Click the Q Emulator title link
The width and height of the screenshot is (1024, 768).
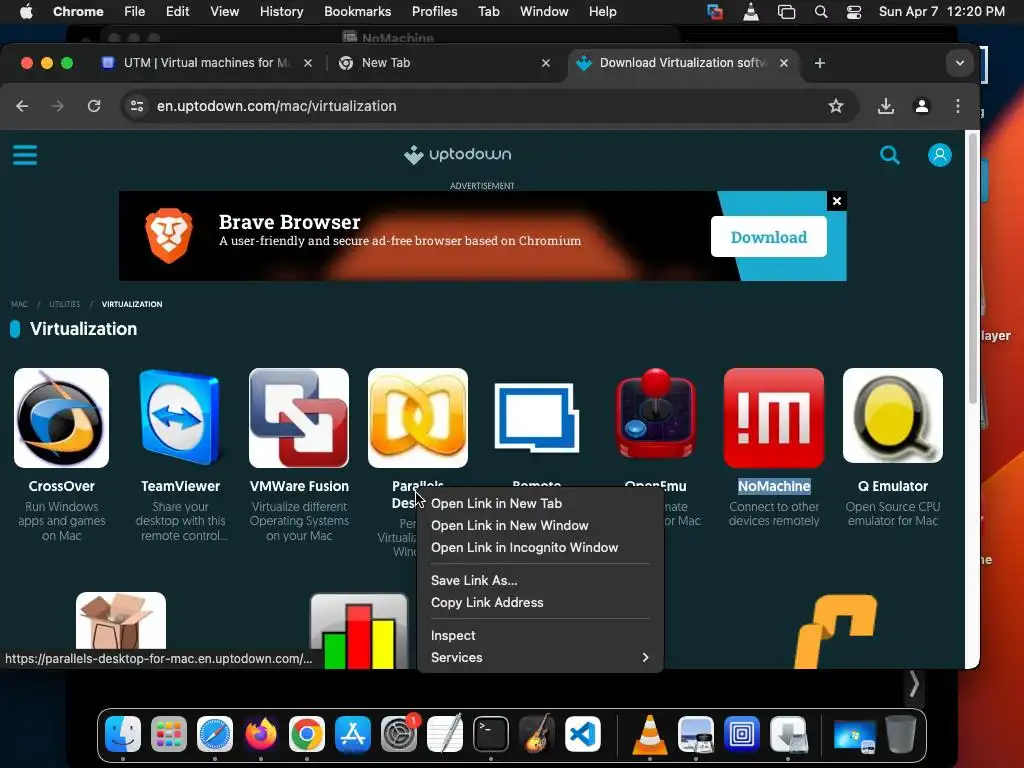pos(893,487)
